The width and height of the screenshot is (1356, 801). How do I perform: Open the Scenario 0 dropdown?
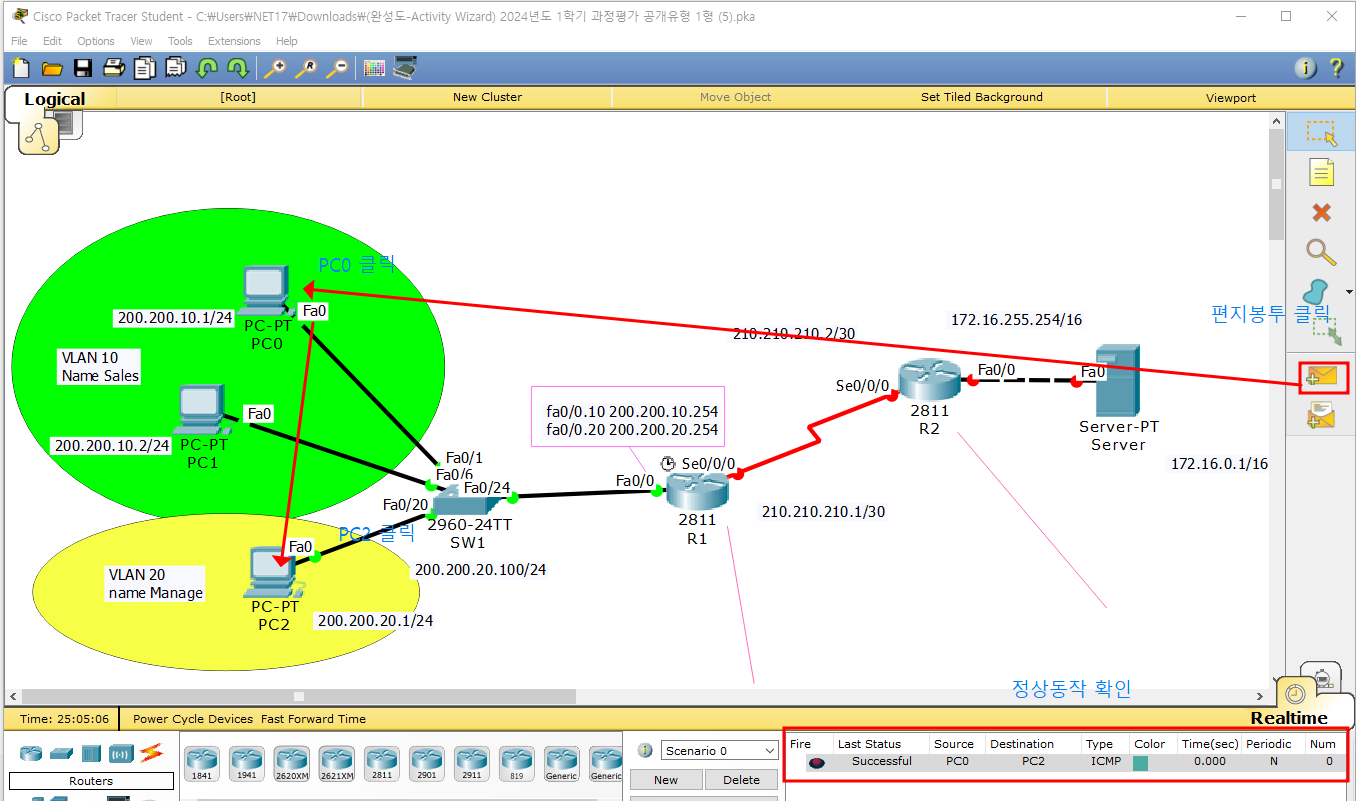(719, 750)
